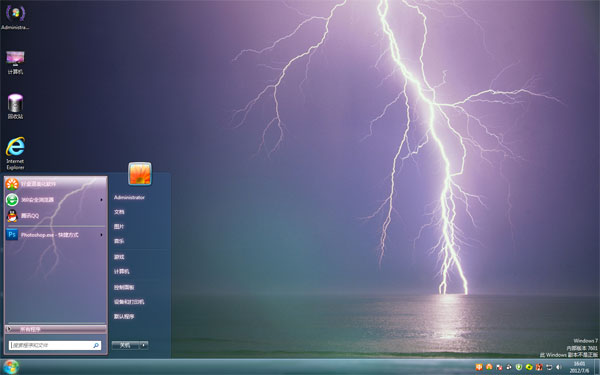600x375 pixels.
Task: Click the red and white tray icon
Action: coord(539,367)
